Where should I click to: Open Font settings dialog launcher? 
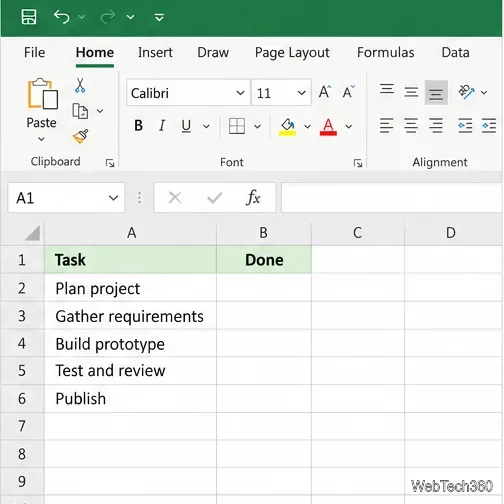[x=358, y=163]
